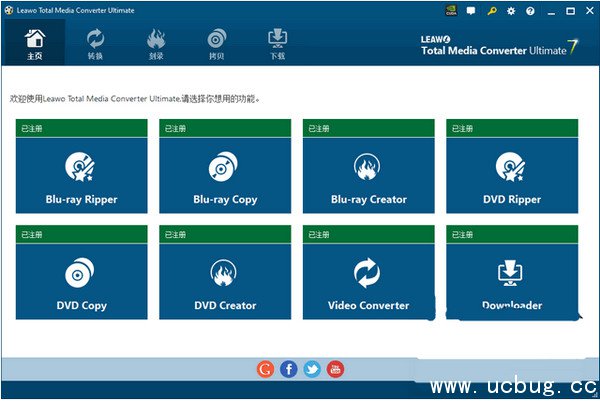600x401 pixels.
Task: Open the Downloader tile
Action: (511, 280)
